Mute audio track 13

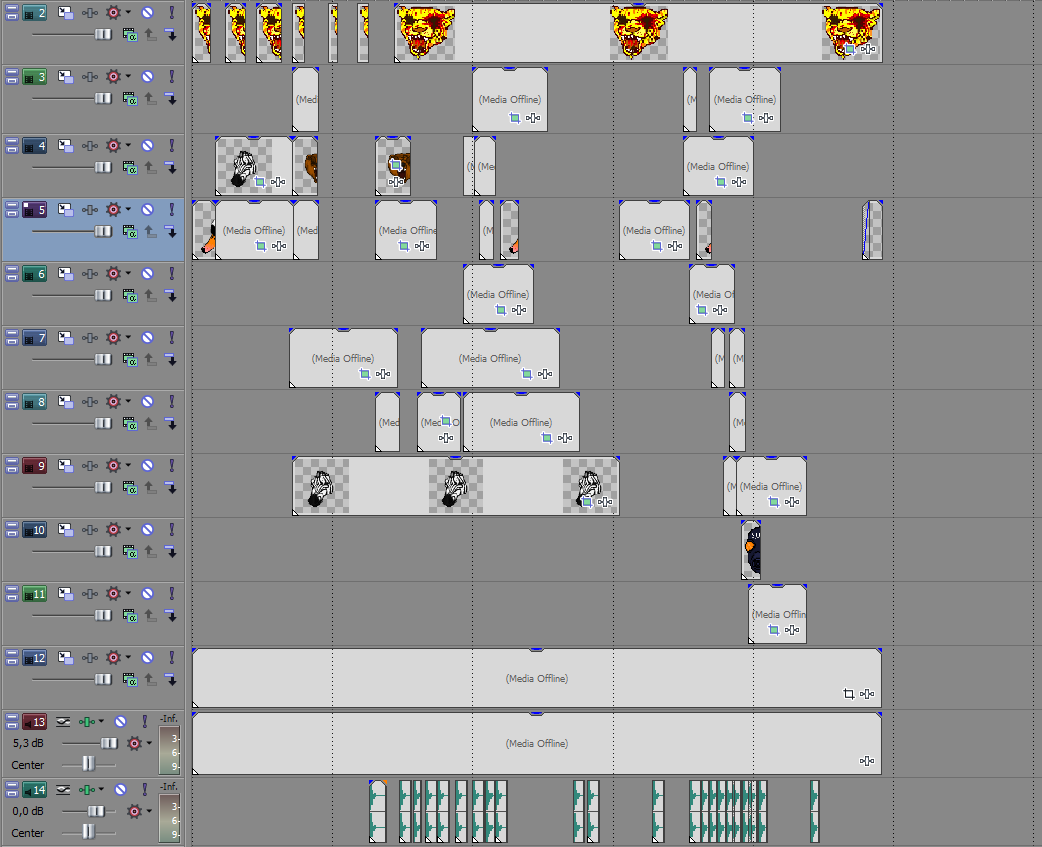(120, 721)
